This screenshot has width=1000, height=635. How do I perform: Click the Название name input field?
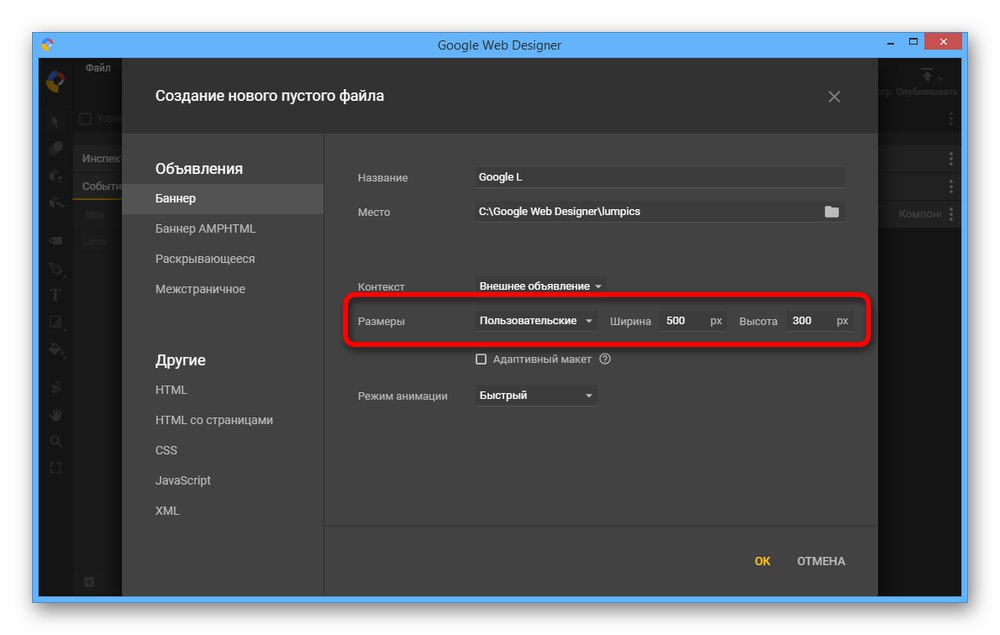point(660,177)
